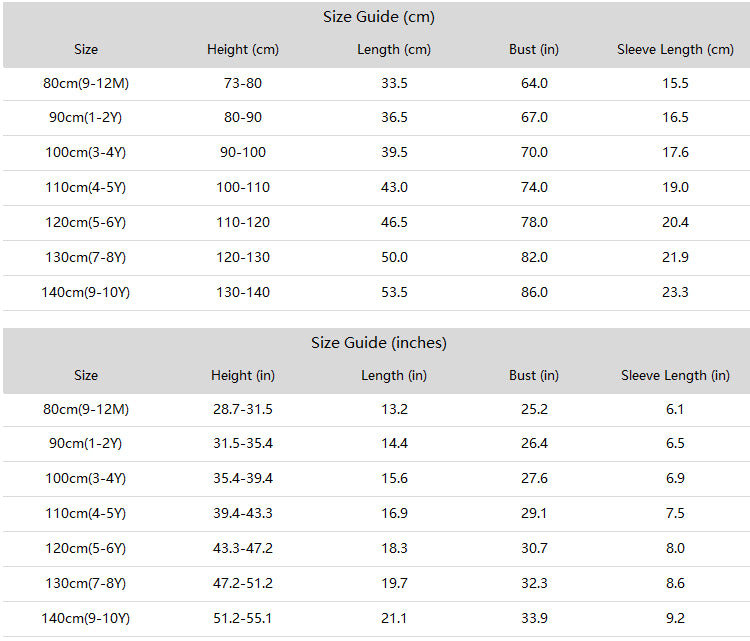Click the 'Height (in)' column header

click(243, 376)
